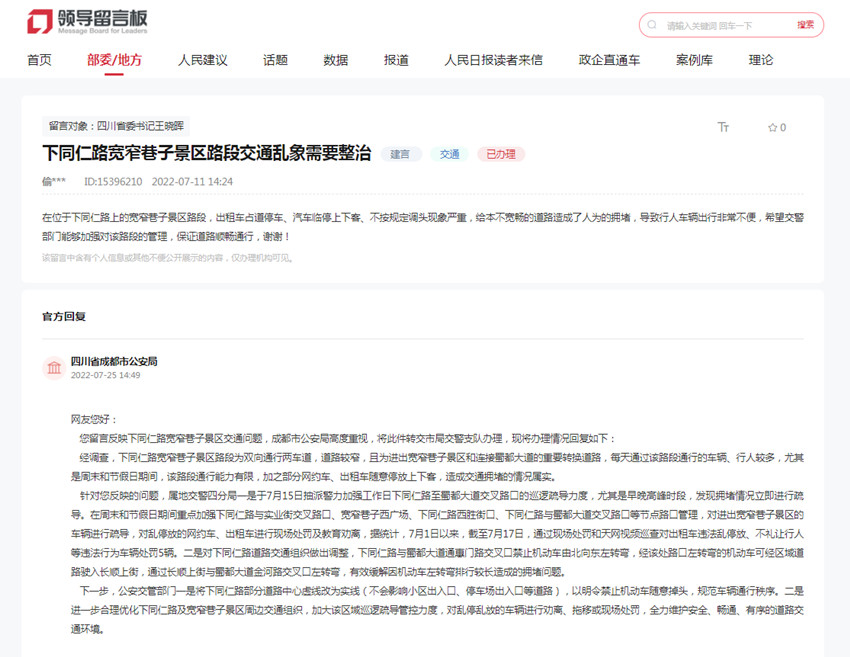850x657 pixels.
Task: Open the 报道 section
Action: [394, 60]
